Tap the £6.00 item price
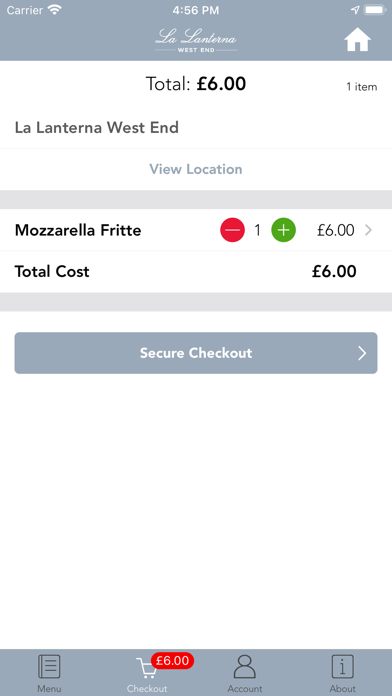392x696 pixels. pyautogui.click(x=336, y=230)
